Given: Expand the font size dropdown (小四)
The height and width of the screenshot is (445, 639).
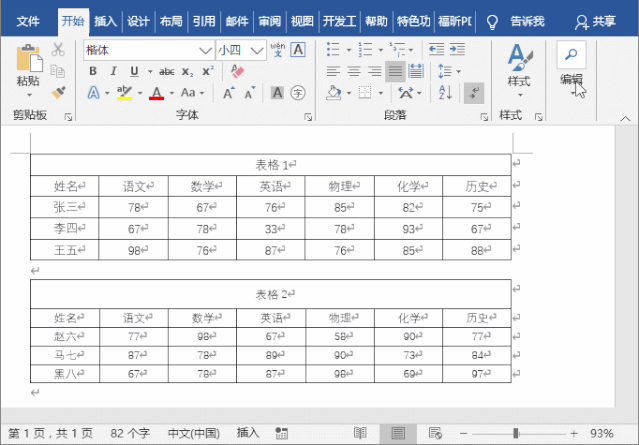Looking at the screenshot, I should click(259, 49).
